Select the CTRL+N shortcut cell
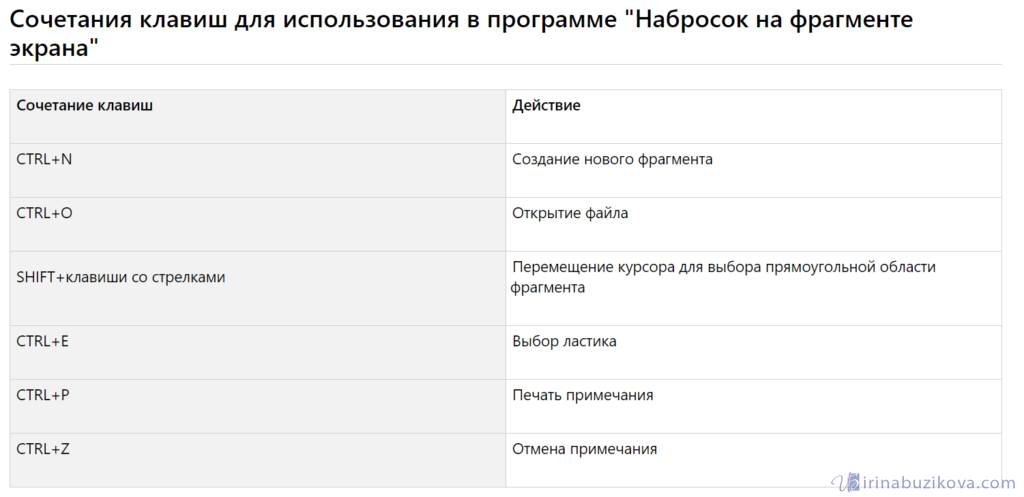Viewport: 1024px width, 497px height. [45, 159]
